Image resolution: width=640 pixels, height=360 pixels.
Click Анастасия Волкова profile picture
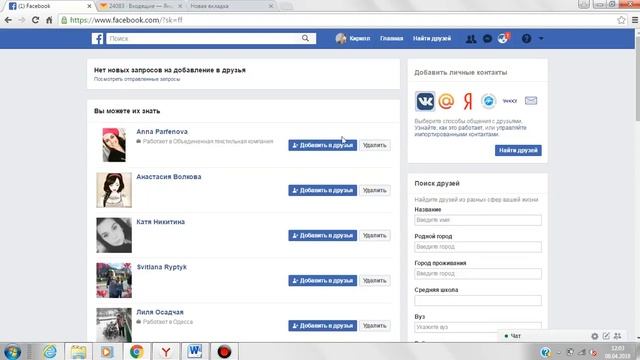114,190
